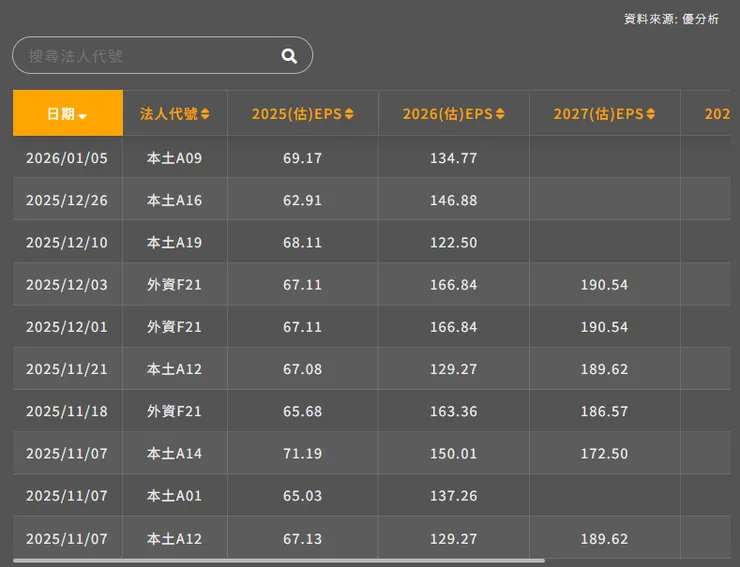
Task: Click the 146.88 EPS value
Action: click(454, 200)
